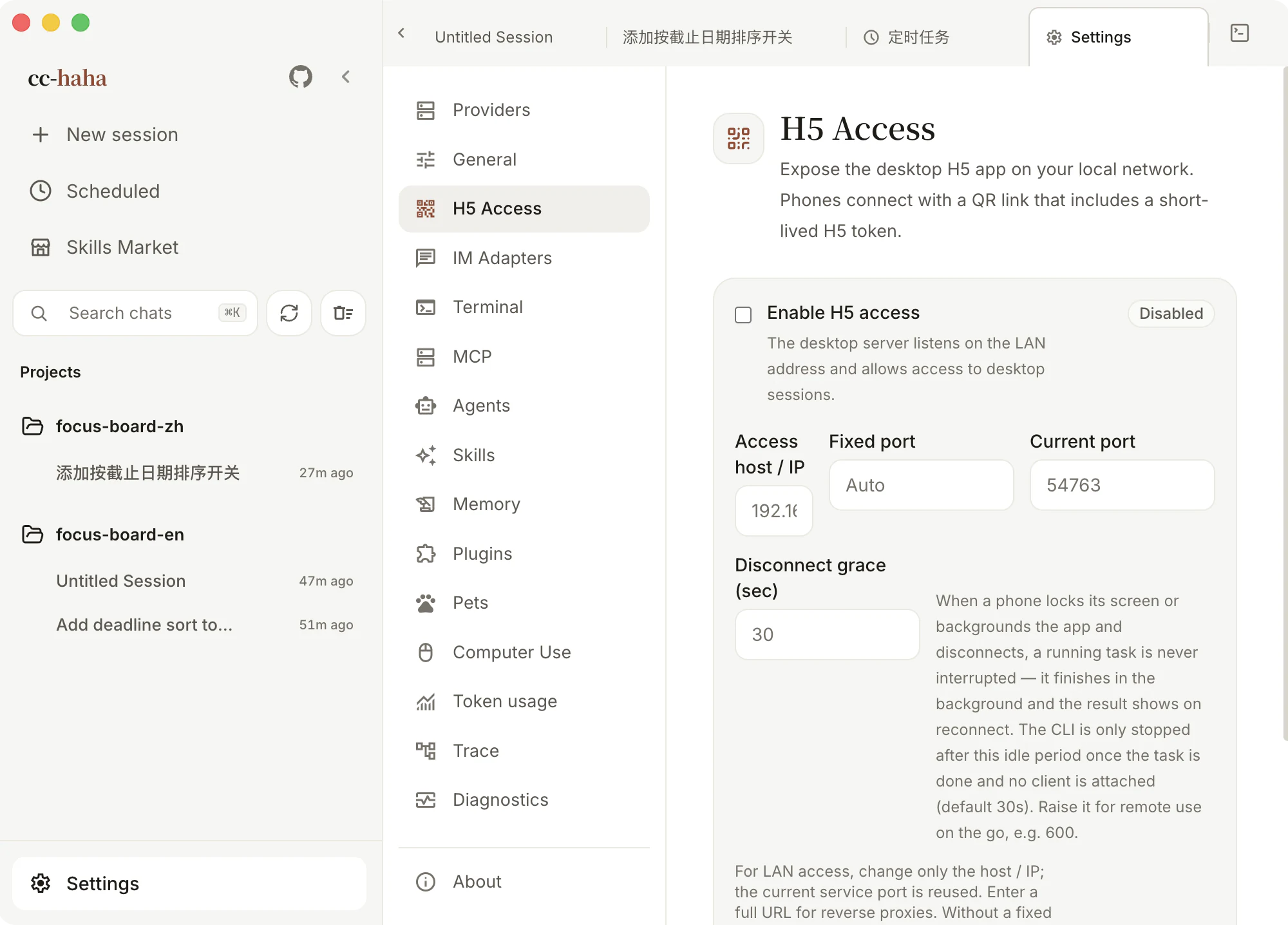Click the Projects heading in sidebar
The height and width of the screenshot is (925, 1288).
[50, 372]
